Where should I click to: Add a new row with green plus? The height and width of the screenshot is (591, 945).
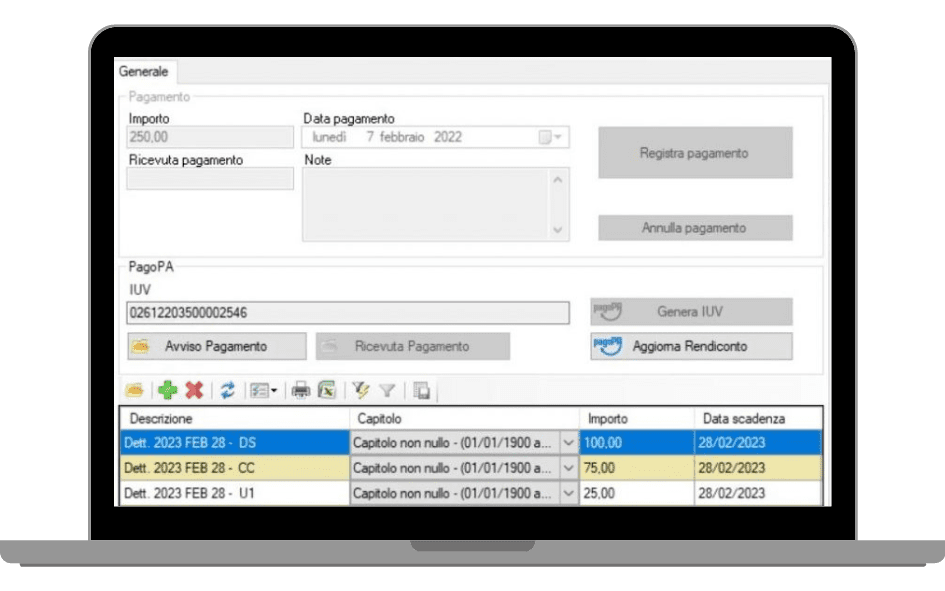168,391
